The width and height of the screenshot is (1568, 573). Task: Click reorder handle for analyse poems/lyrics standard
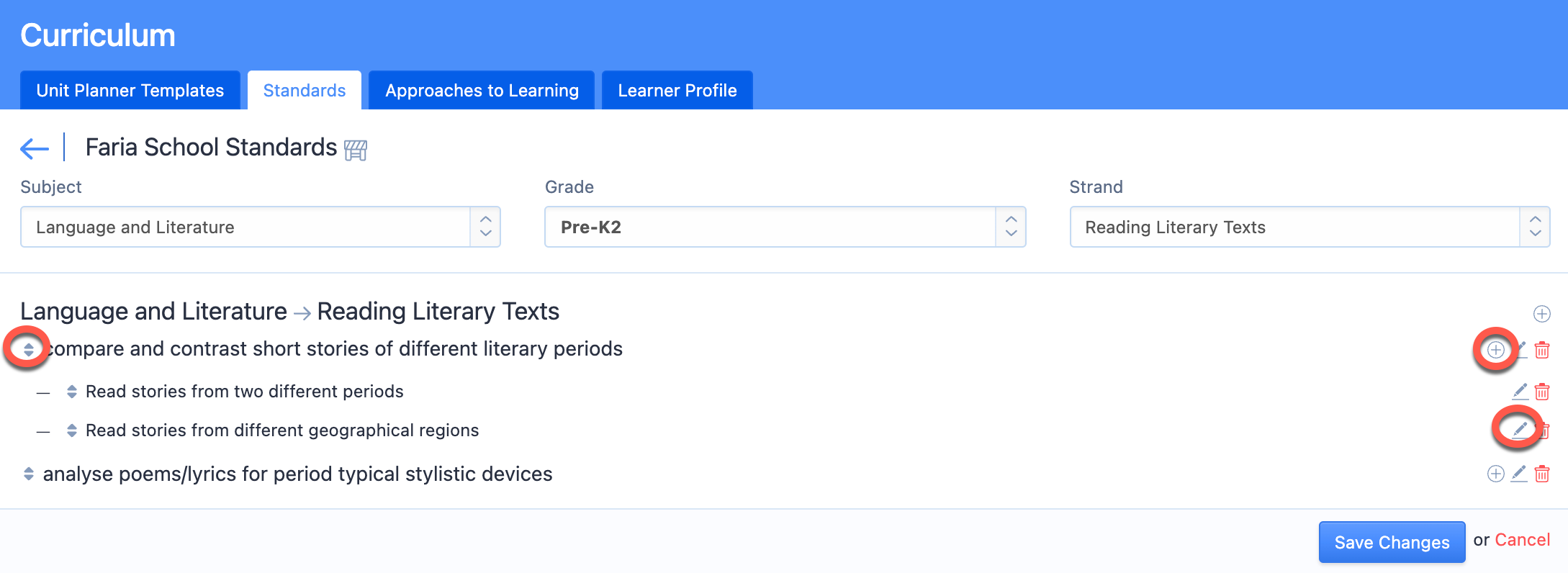pos(28,474)
